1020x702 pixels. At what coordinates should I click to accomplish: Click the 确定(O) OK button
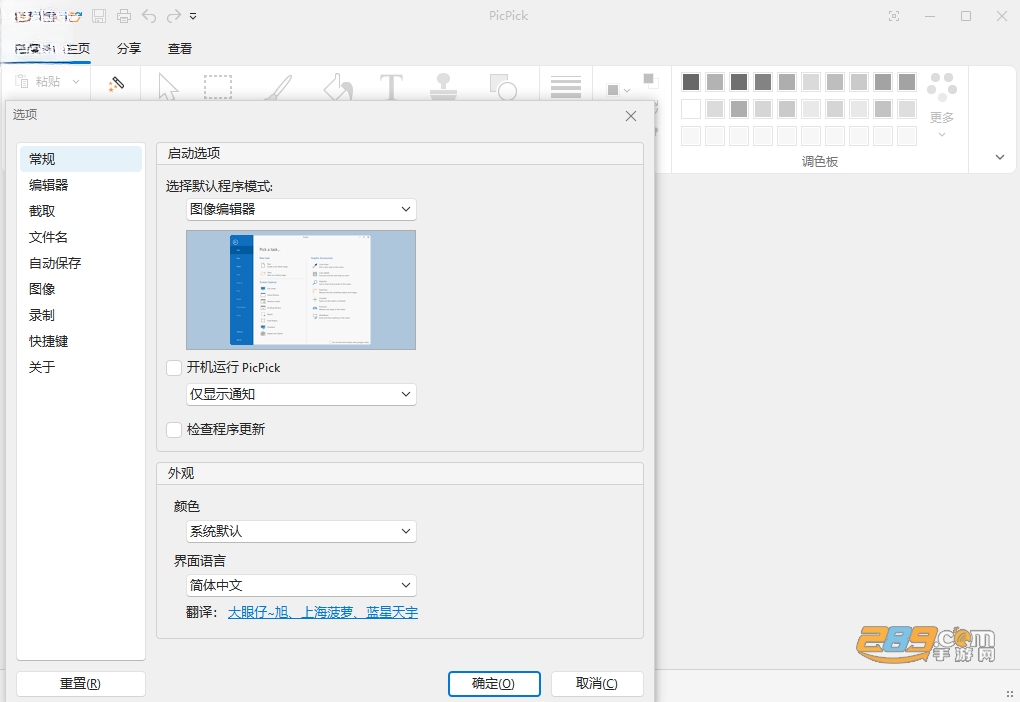click(494, 683)
